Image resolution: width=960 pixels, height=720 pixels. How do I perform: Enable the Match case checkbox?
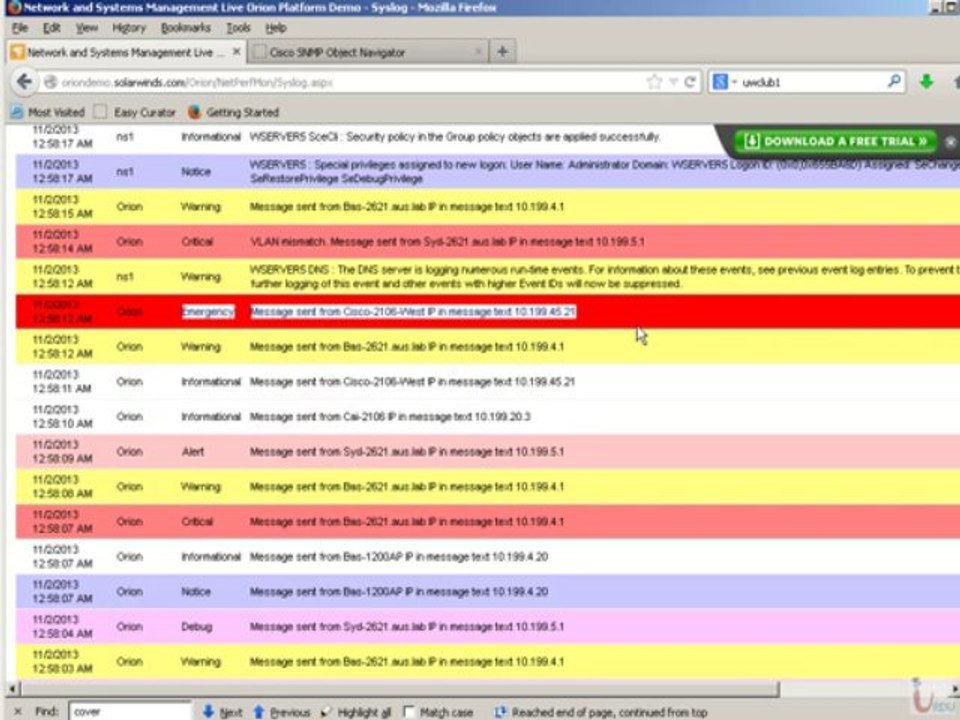pyautogui.click(x=409, y=711)
